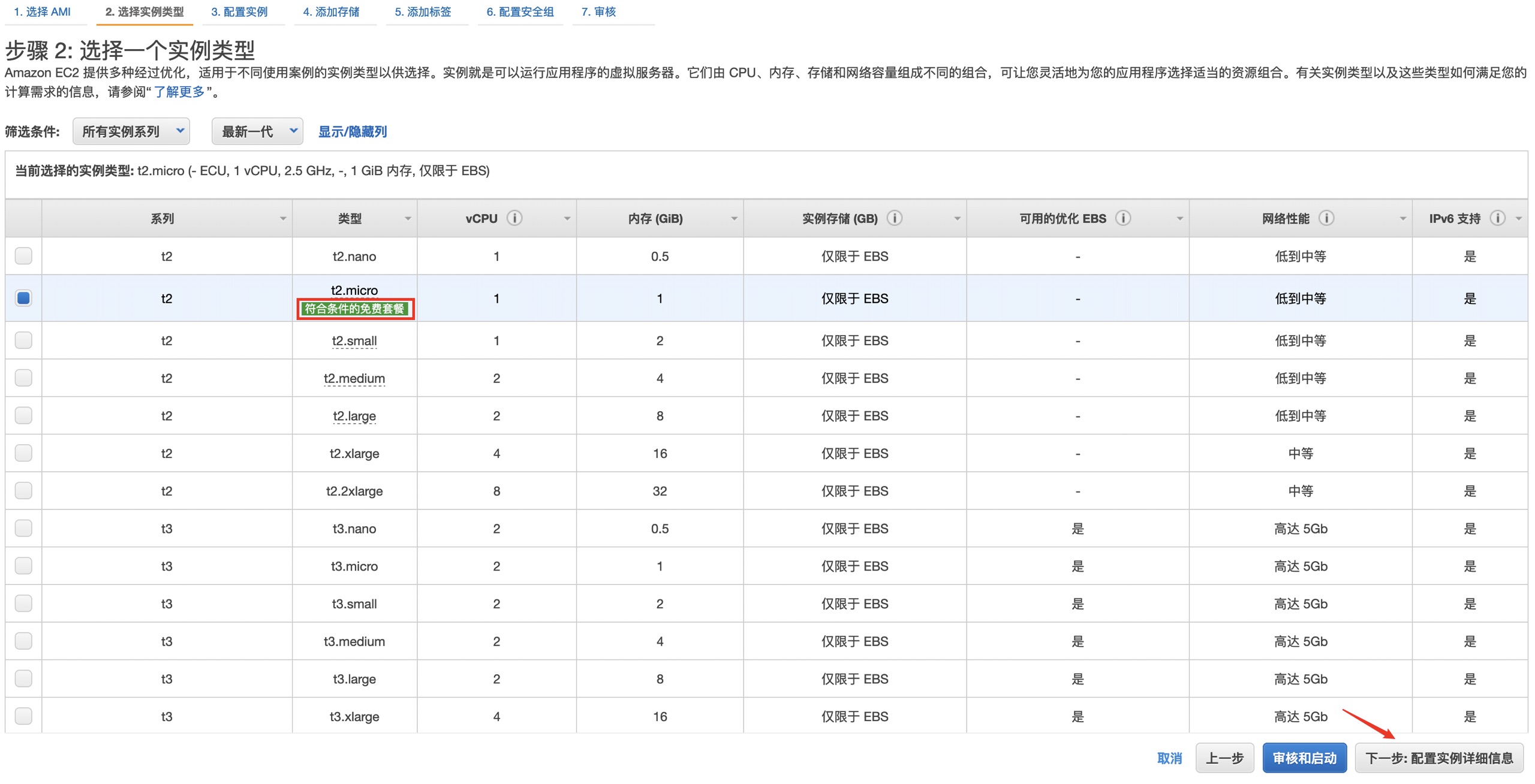The height and width of the screenshot is (784, 1535).
Task: Open the 所有实例系列 filter dropdown
Action: (x=131, y=131)
